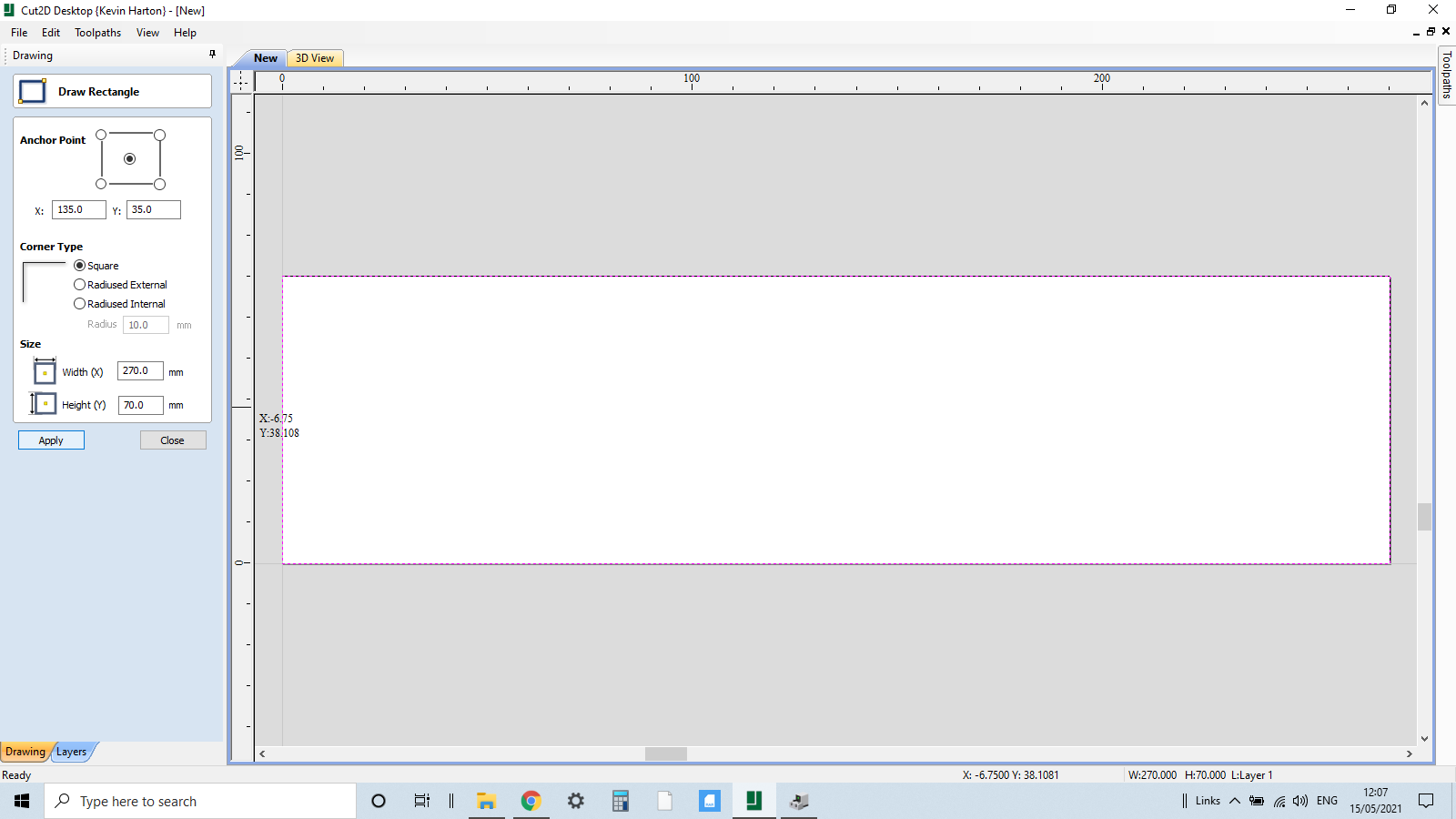The width and height of the screenshot is (1456, 819).
Task: Open the Windows Start menu
Action: click(x=22, y=801)
